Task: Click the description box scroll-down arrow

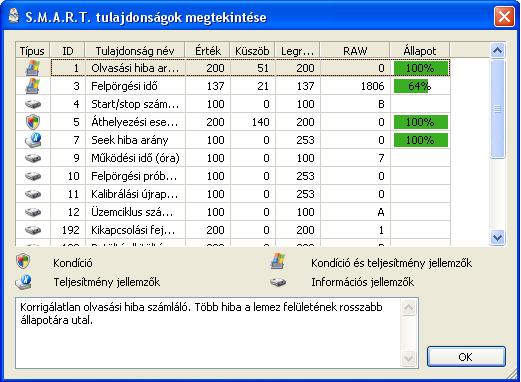Action: [408, 358]
